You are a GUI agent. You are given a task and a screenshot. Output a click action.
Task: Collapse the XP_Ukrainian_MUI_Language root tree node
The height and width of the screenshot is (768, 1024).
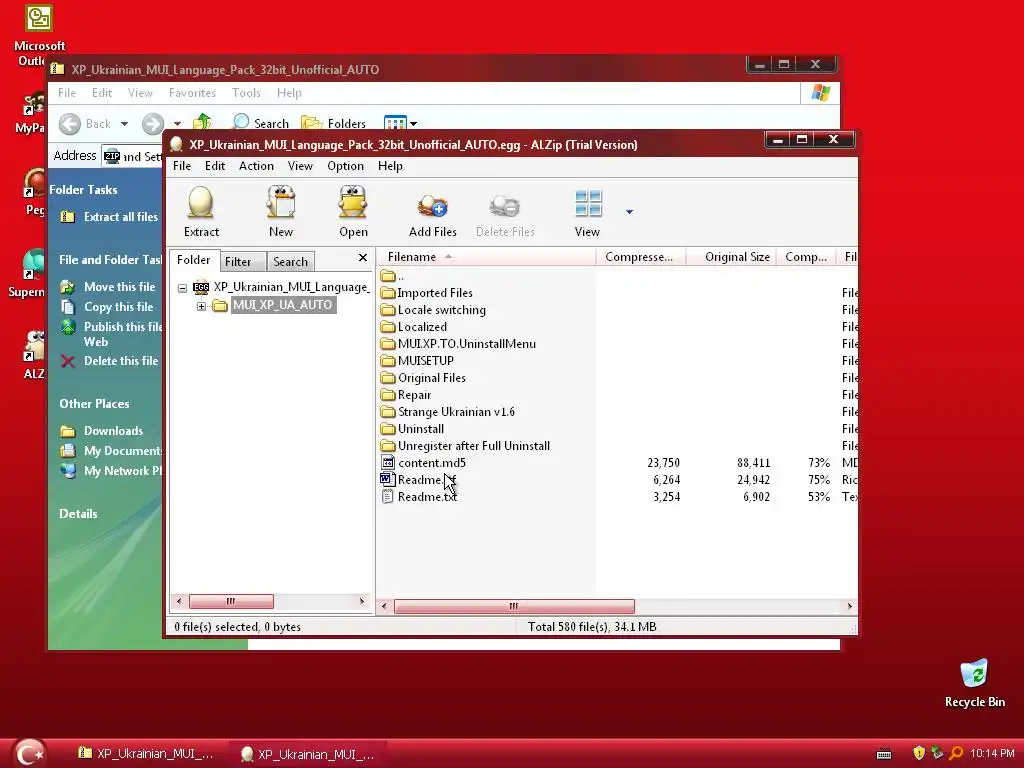(x=183, y=287)
